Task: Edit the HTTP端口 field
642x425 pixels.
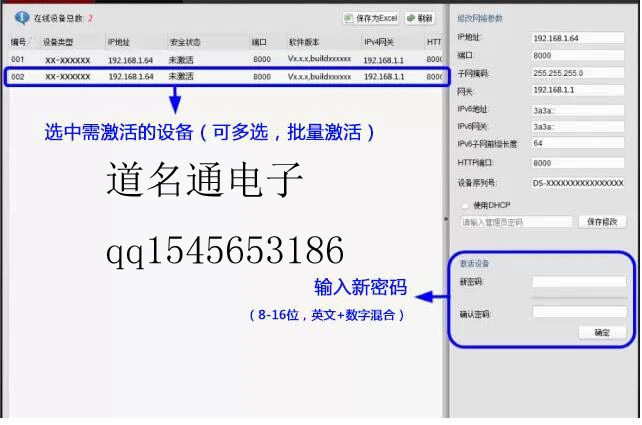Action: click(x=578, y=163)
